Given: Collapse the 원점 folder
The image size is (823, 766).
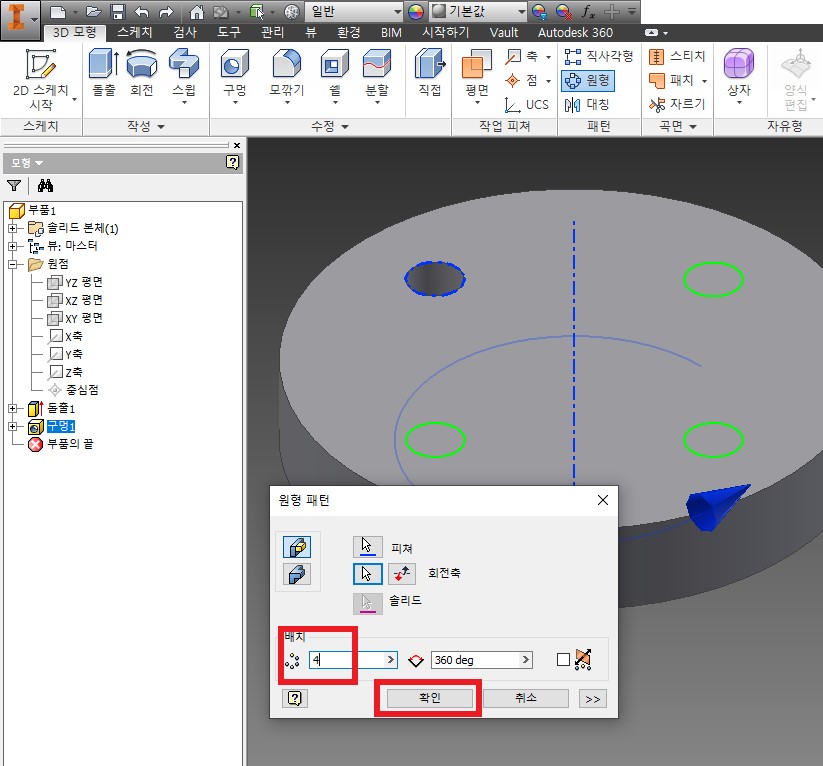Looking at the screenshot, I should click(13, 264).
